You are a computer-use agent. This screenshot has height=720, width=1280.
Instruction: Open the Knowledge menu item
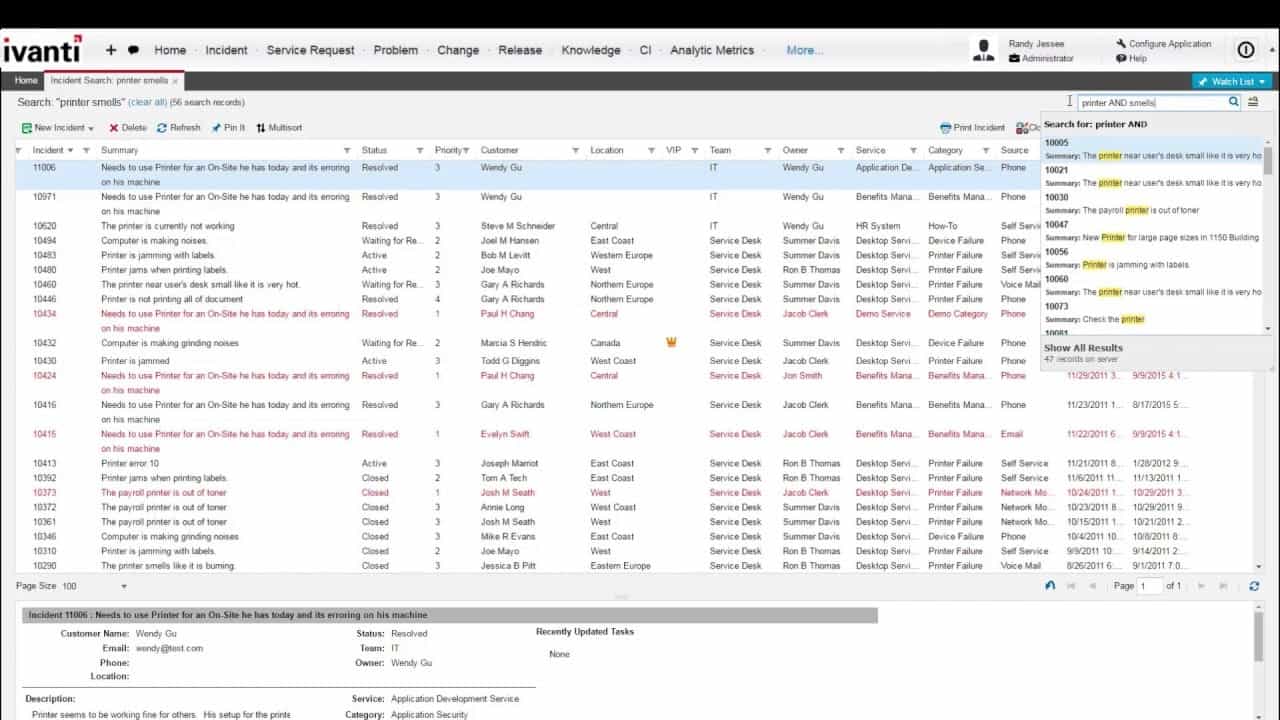591,50
